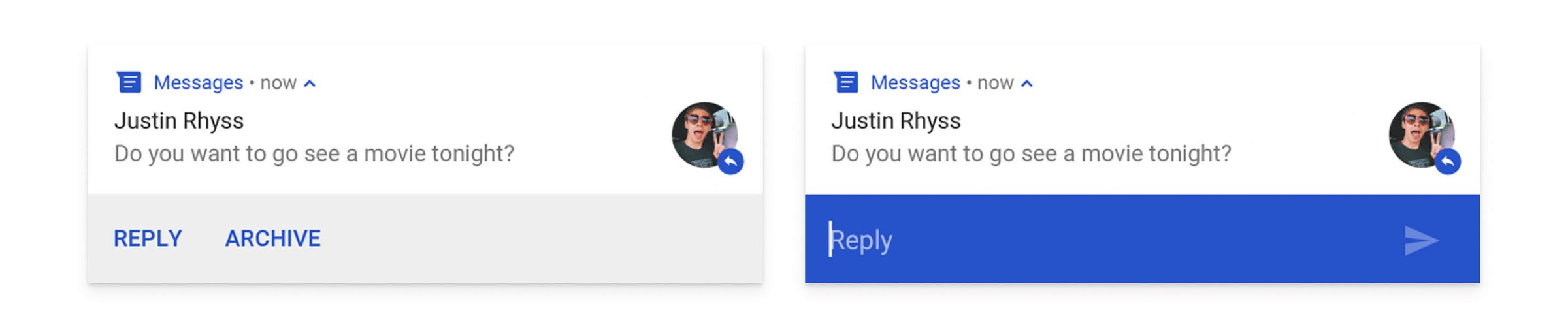This screenshot has height=327, width=1568.
Task: Click the movie message text above the REPLY button
Action: (314, 154)
